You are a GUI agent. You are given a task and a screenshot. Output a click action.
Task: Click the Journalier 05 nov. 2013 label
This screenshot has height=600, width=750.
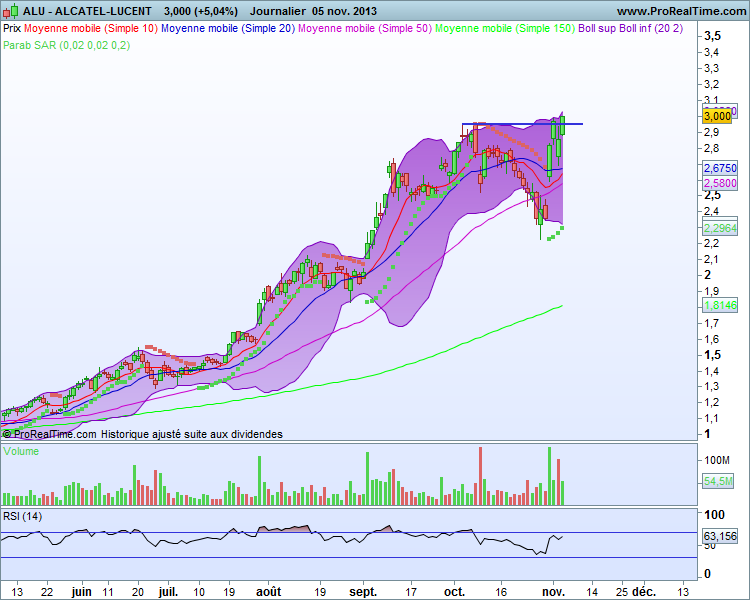coord(313,11)
